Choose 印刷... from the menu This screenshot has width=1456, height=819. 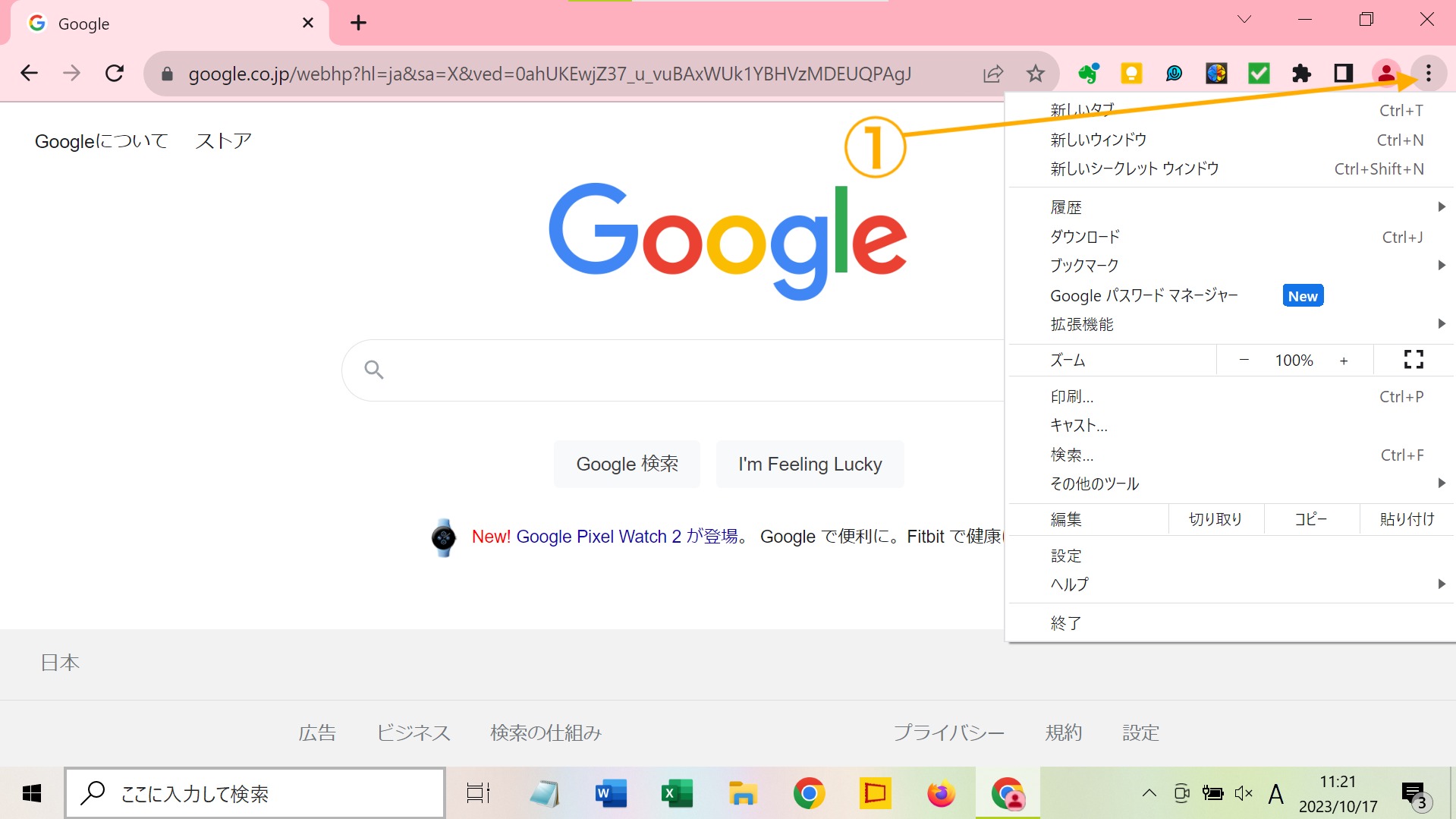(x=1229, y=396)
